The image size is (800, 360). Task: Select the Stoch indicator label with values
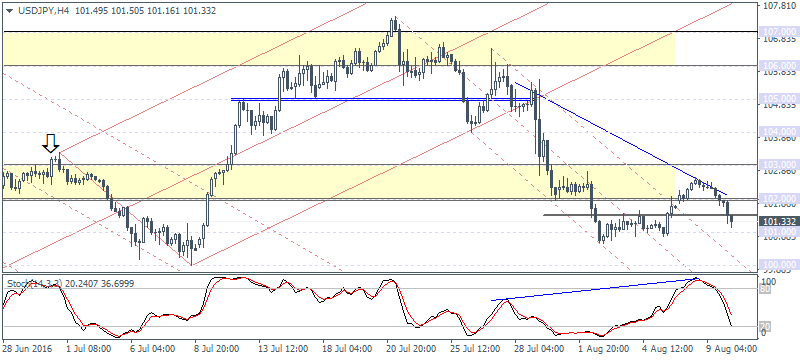pyautogui.click(x=69, y=283)
